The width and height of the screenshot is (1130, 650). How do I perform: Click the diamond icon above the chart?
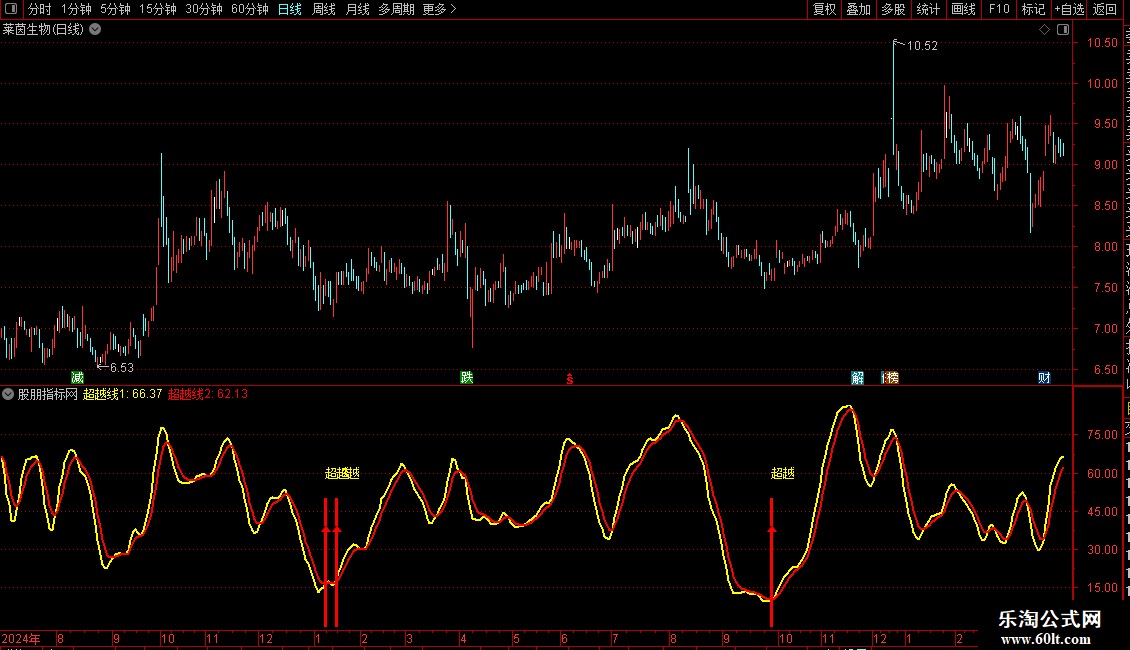1044,30
